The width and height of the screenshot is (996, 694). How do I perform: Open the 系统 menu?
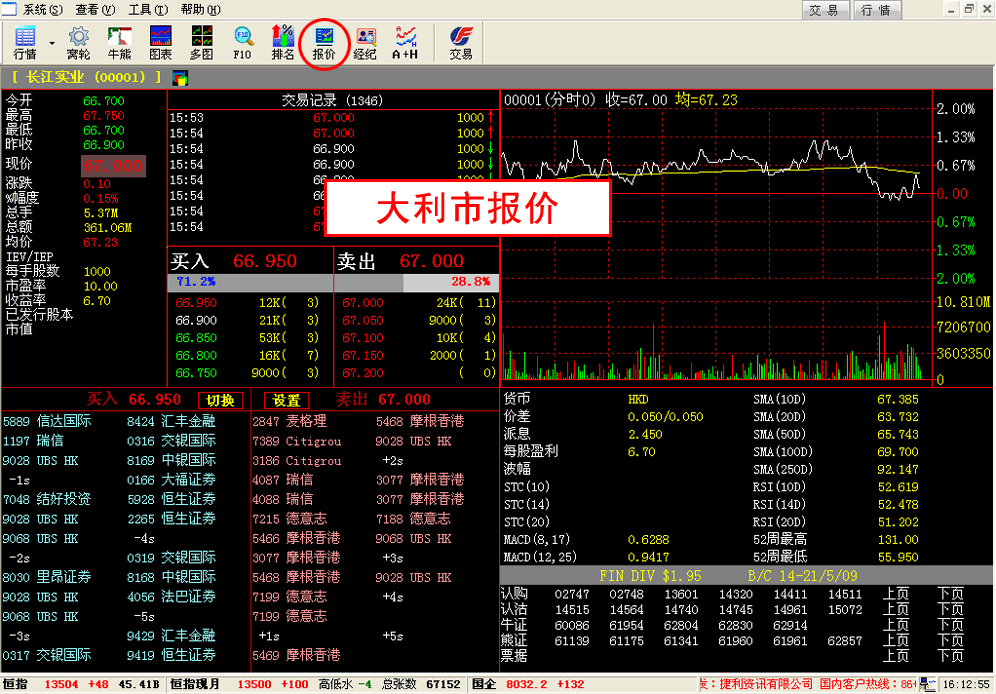coord(41,9)
